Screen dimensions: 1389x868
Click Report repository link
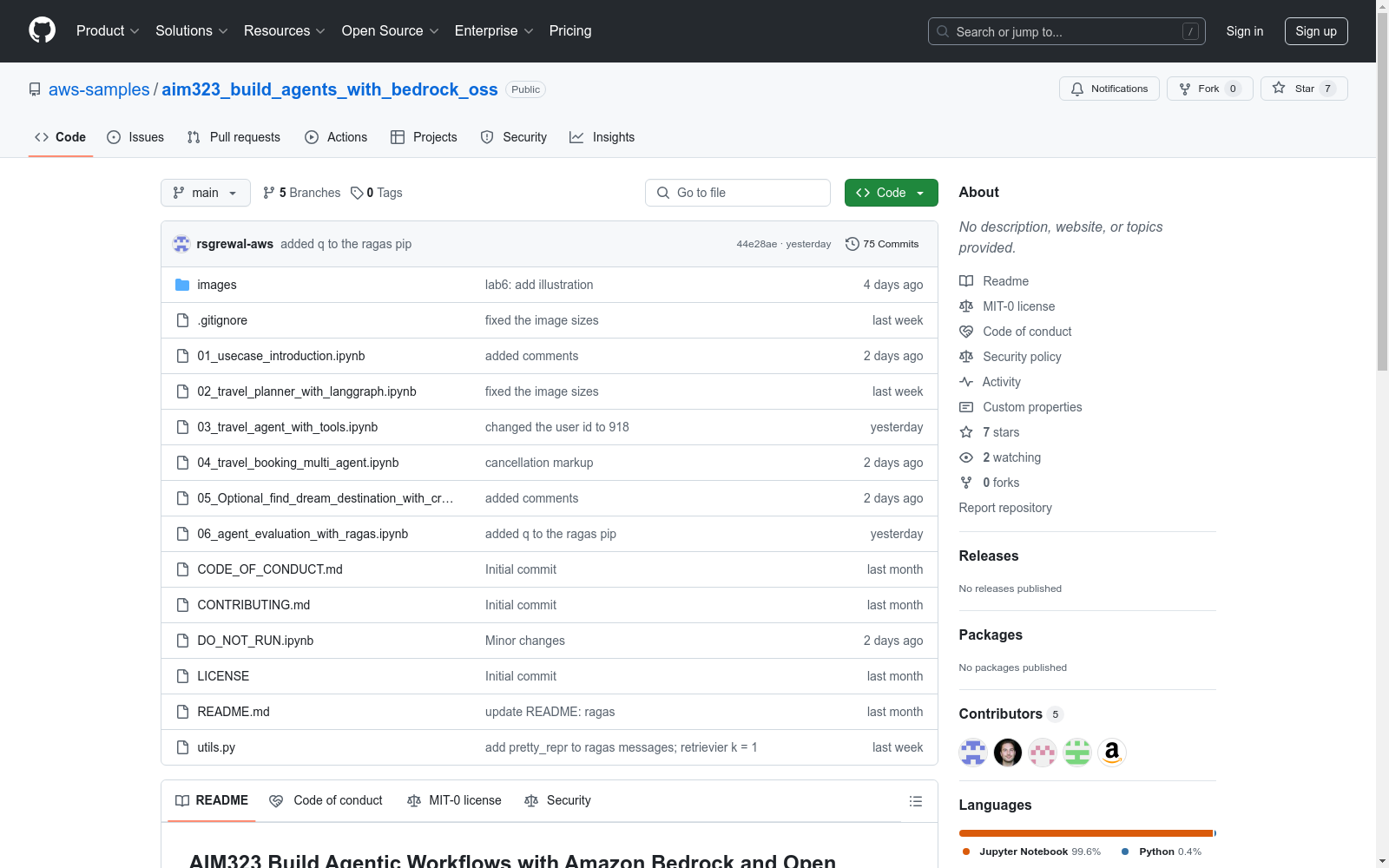coord(1005,508)
